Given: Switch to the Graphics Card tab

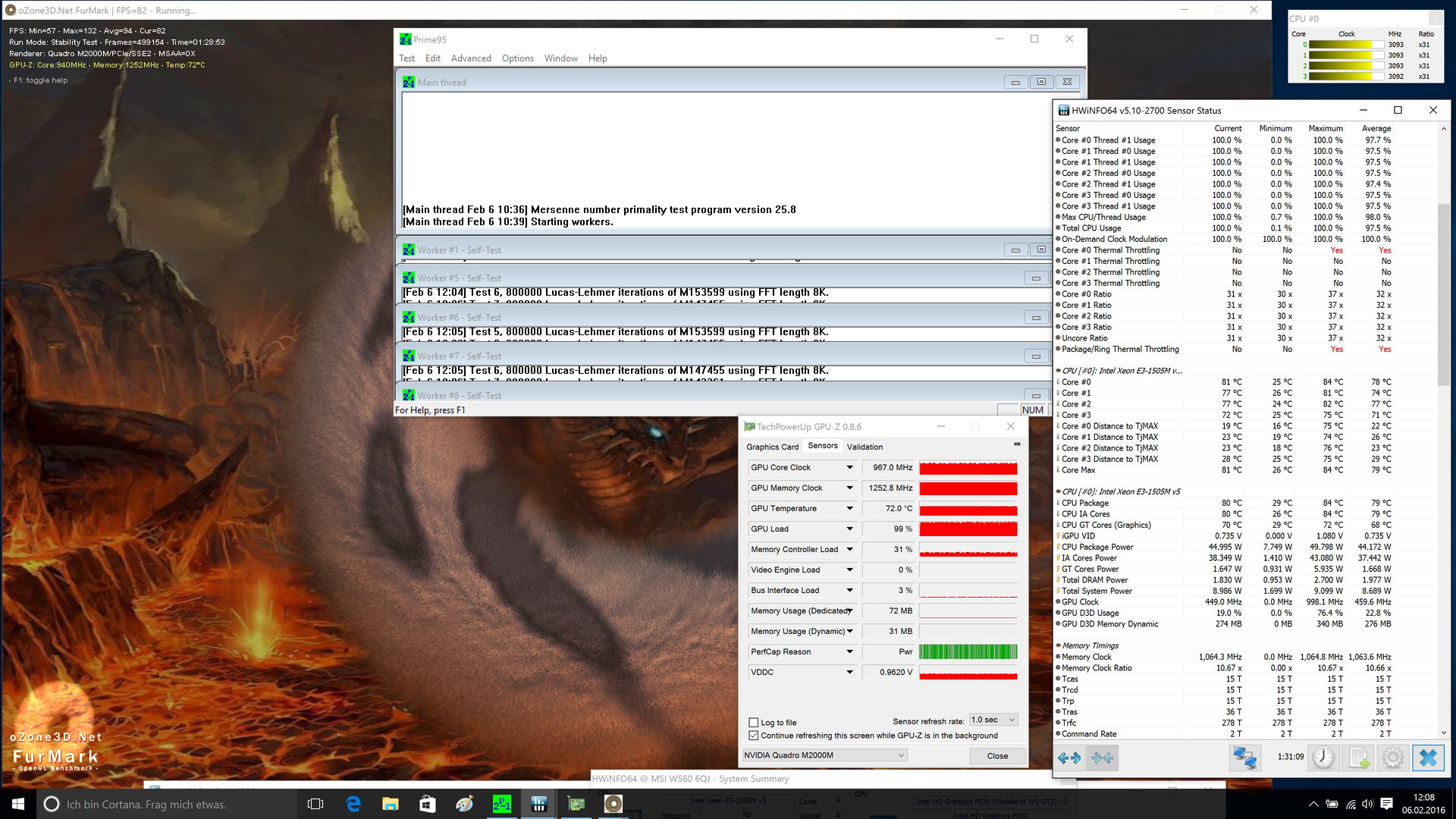Looking at the screenshot, I should tap(772, 447).
